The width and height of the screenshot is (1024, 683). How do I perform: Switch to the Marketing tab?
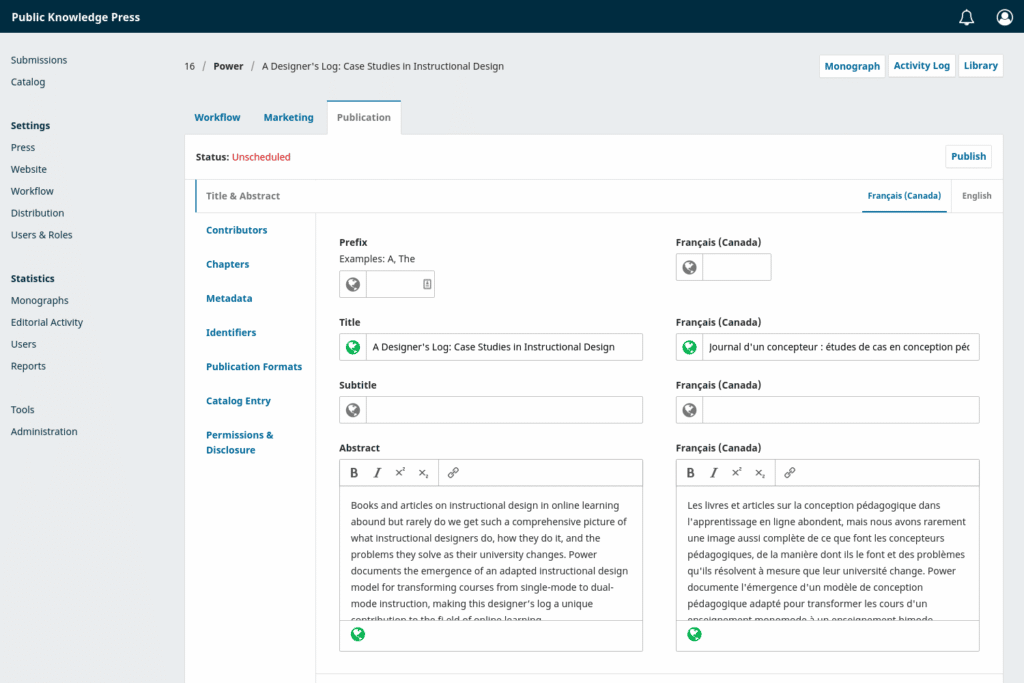pos(288,117)
